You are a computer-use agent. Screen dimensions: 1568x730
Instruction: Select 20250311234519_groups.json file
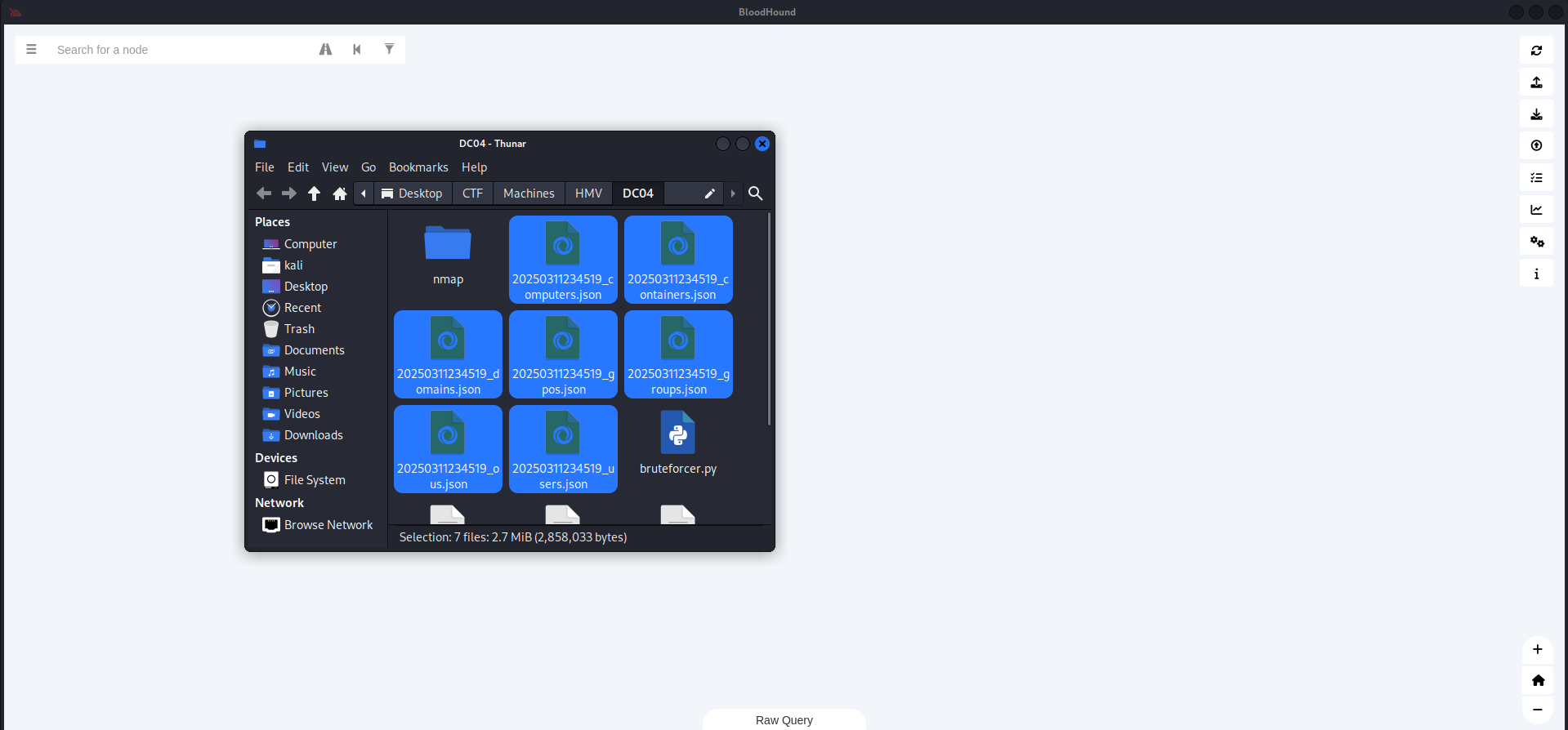[678, 354]
